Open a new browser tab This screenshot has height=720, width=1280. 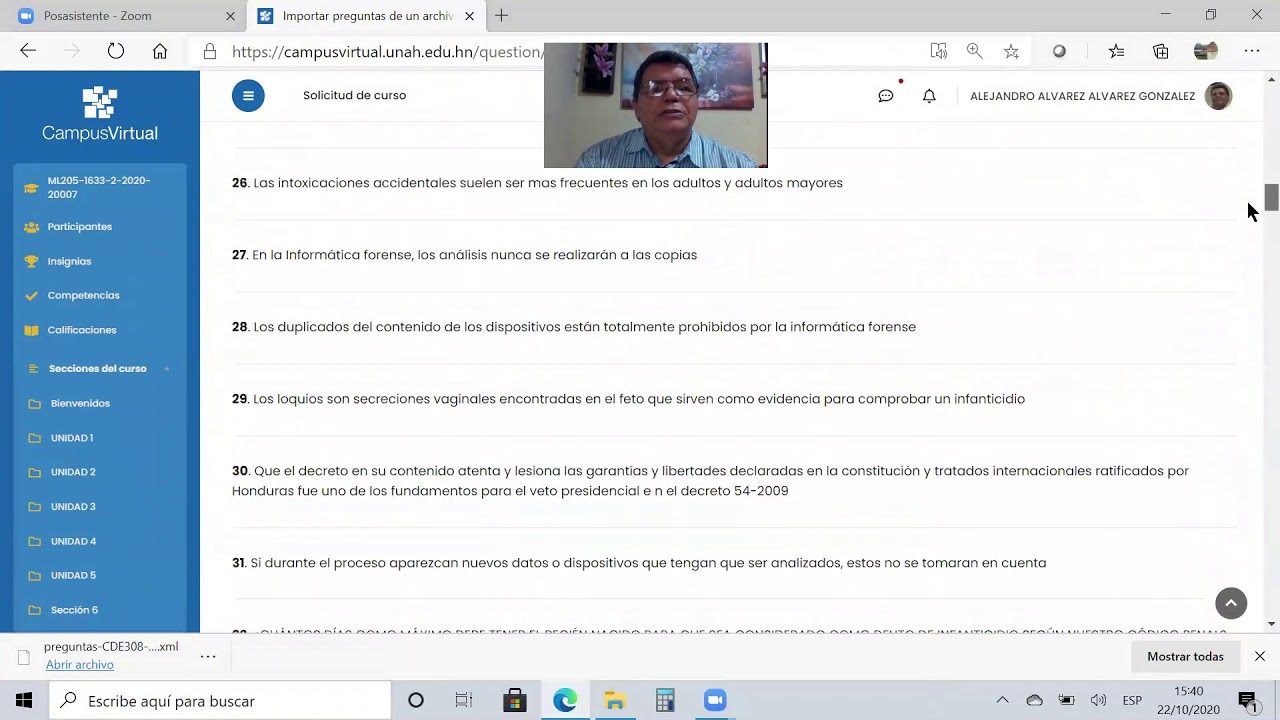pyautogui.click(x=501, y=16)
